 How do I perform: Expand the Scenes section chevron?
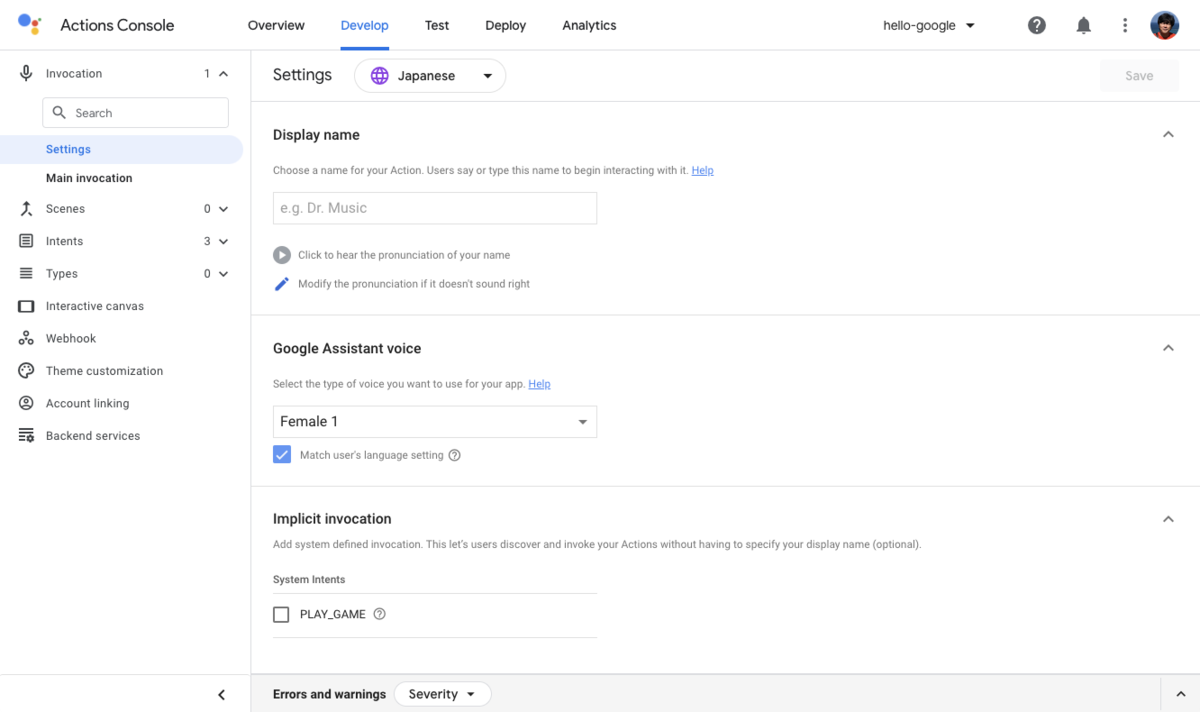223,209
